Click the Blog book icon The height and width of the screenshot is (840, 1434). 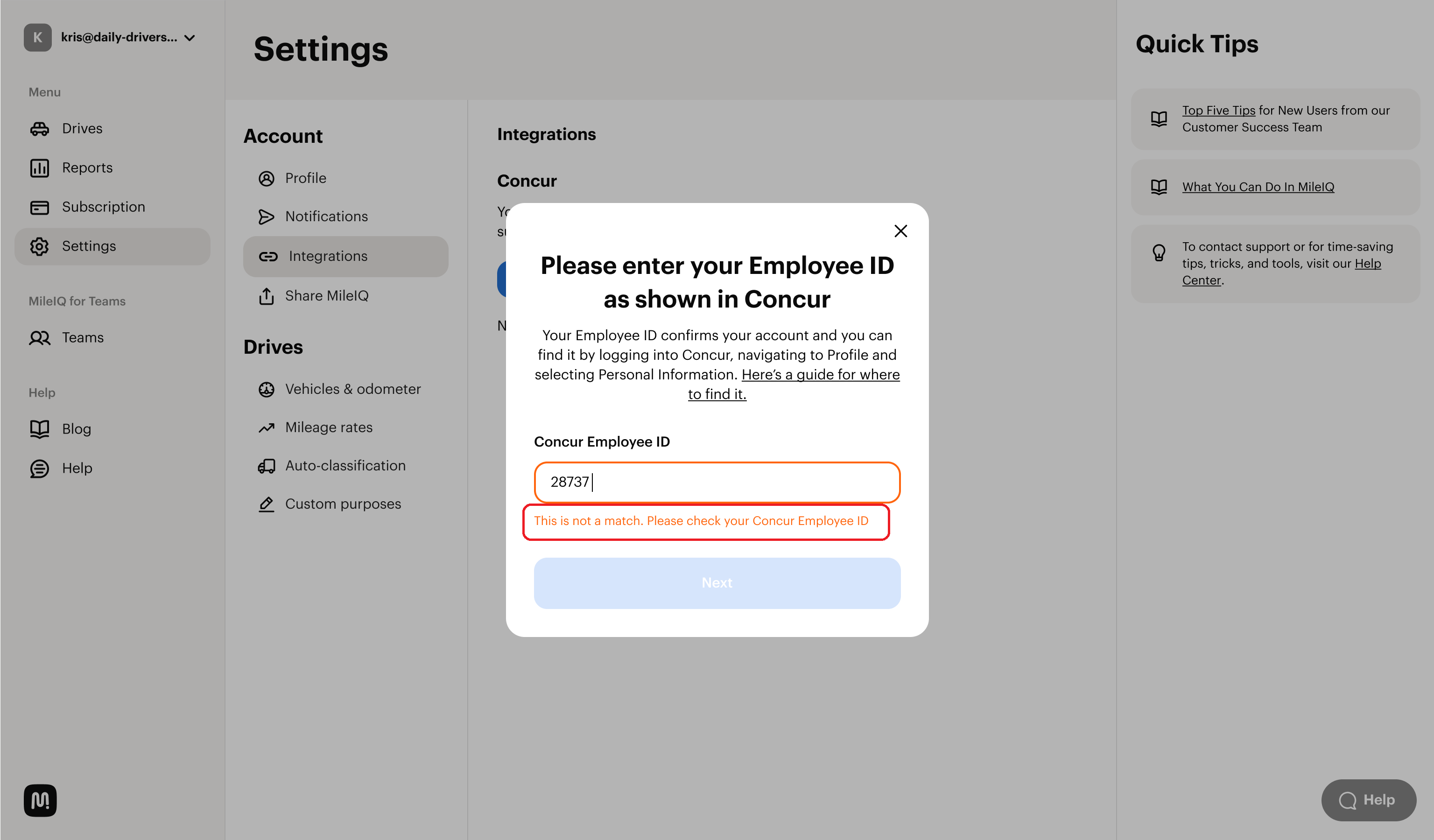(39, 429)
